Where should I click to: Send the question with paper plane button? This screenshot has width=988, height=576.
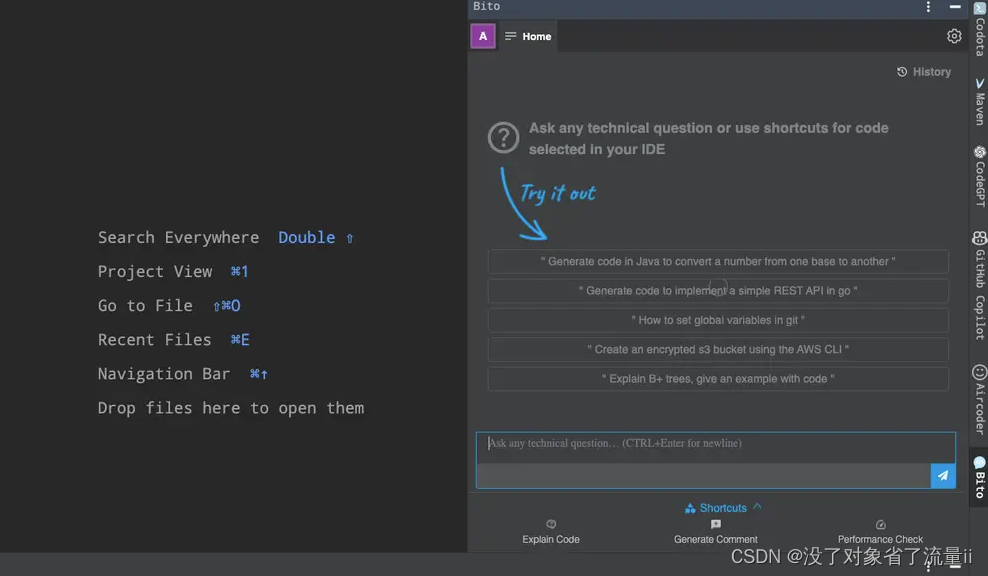click(x=943, y=476)
